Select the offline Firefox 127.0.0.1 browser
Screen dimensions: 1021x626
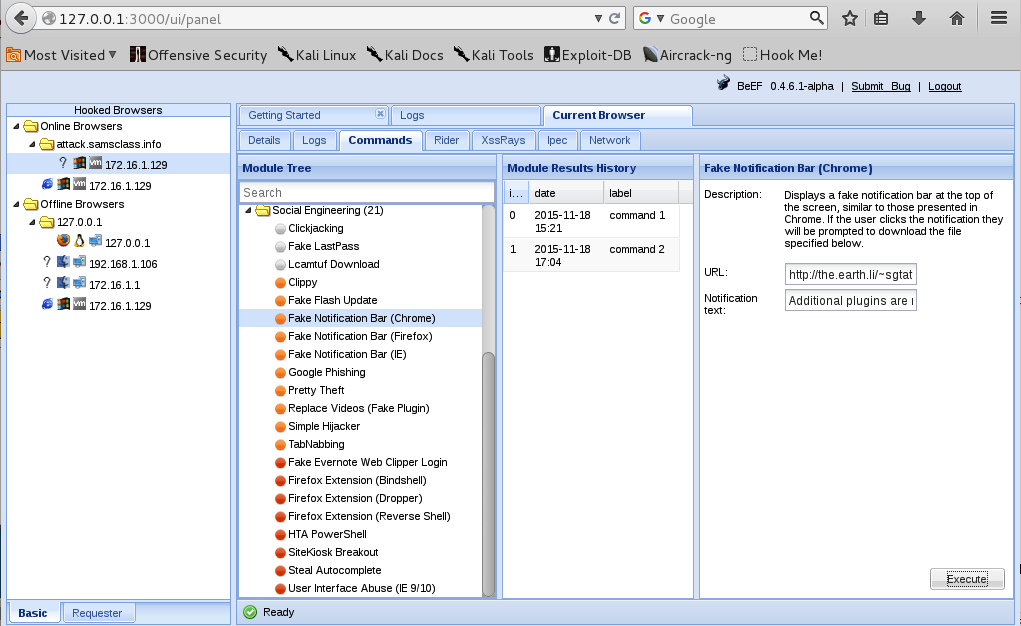tap(128, 243)
